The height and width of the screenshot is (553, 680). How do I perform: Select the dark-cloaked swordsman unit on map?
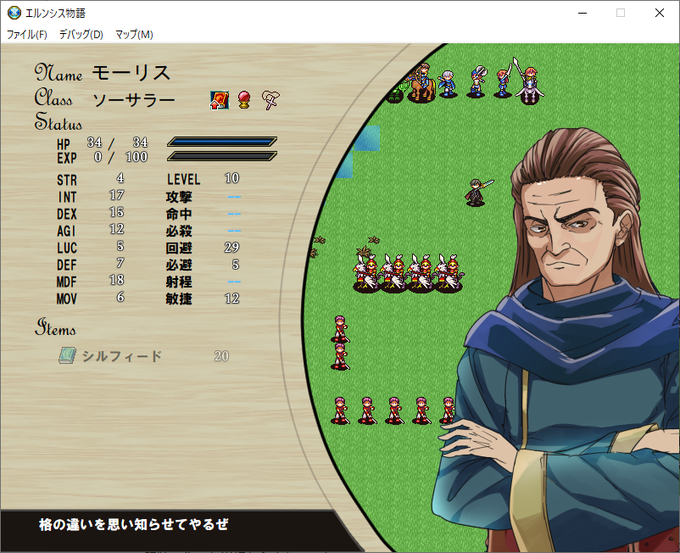477,192
